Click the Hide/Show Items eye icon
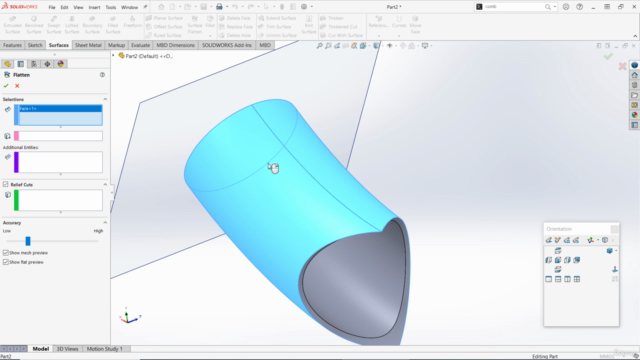This screenshot has height=360, width=640. click(x=389, y=46)
